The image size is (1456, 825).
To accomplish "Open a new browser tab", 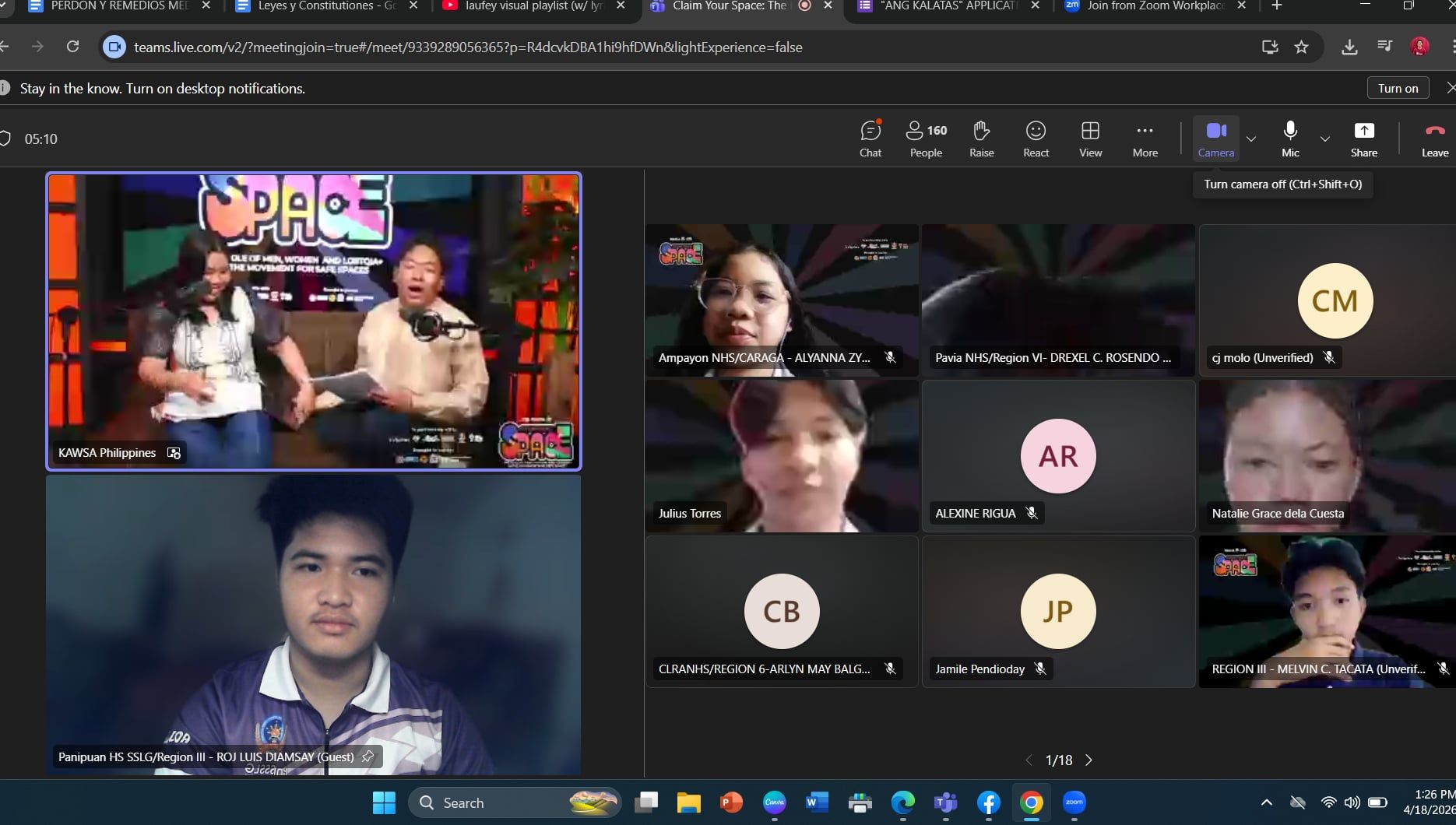I will pyautogui.click(x=1276, y=6).
